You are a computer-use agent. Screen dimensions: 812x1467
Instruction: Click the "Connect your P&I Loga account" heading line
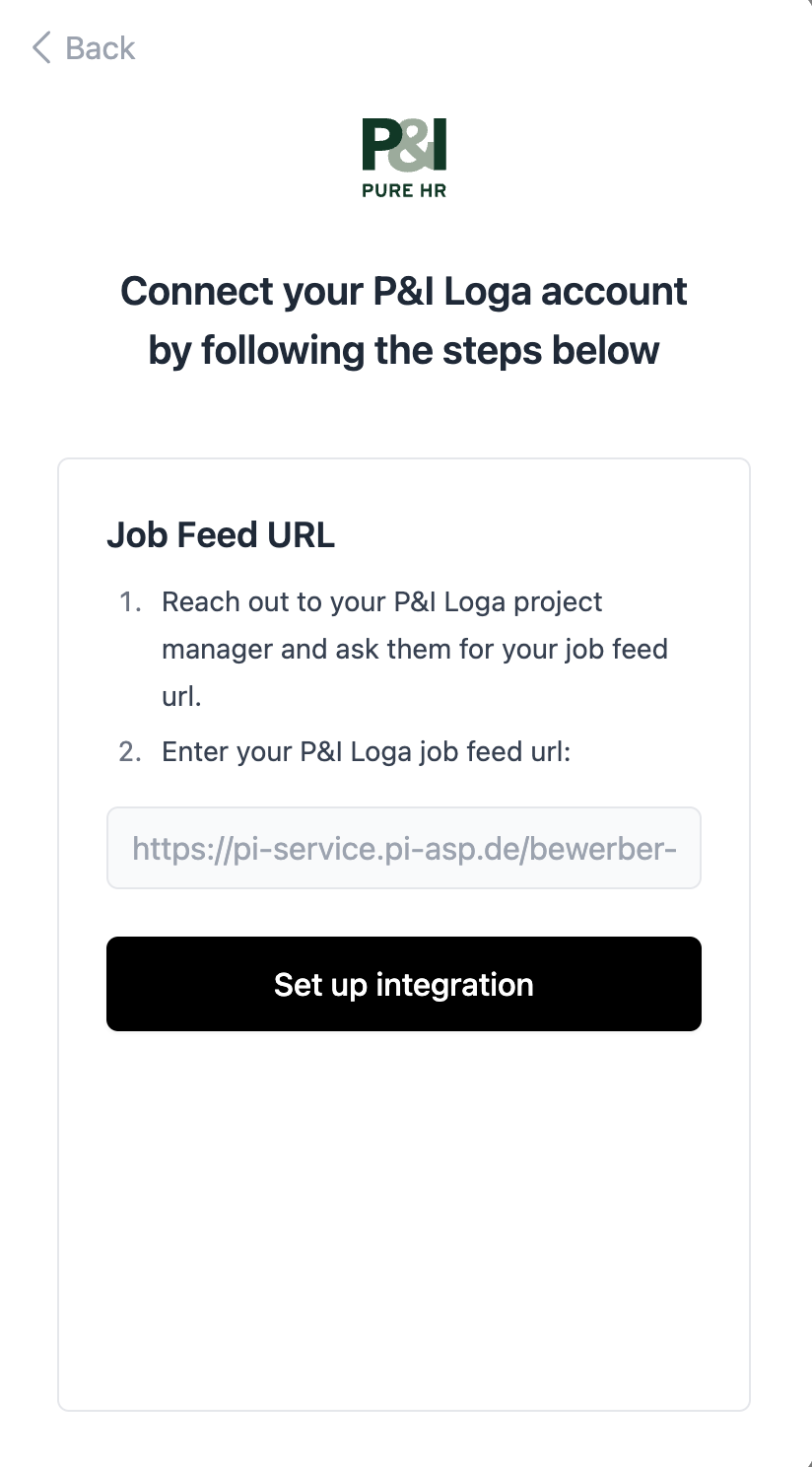point(404,292)
